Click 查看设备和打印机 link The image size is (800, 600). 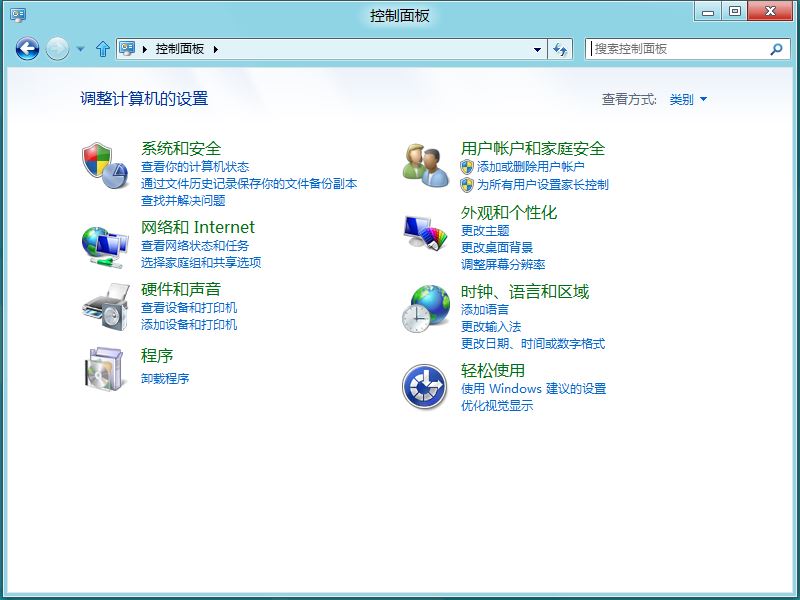[x=189, y=308]
